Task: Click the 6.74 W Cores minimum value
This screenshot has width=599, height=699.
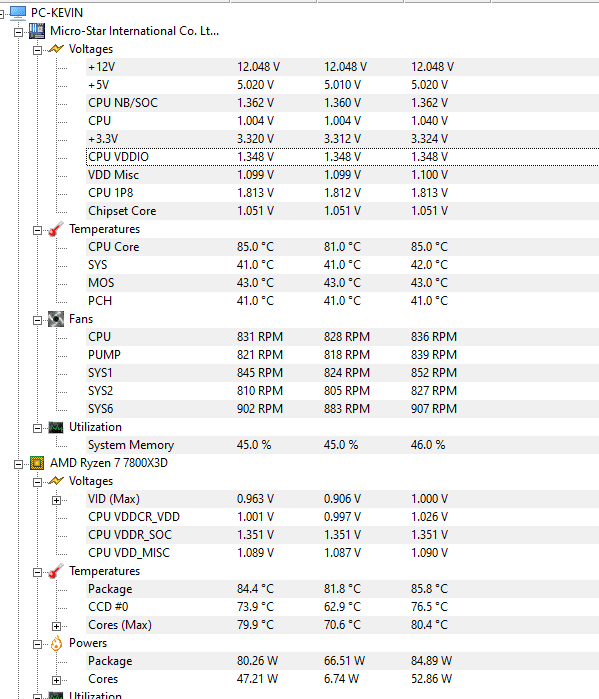Action: pyautogui.click(x=341, y=679)
